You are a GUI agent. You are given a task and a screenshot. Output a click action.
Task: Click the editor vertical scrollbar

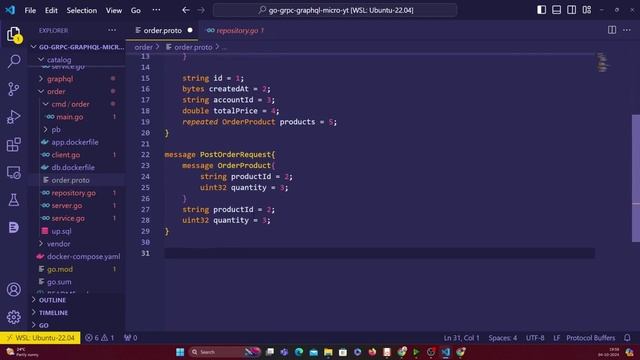[x=636, y=178]
